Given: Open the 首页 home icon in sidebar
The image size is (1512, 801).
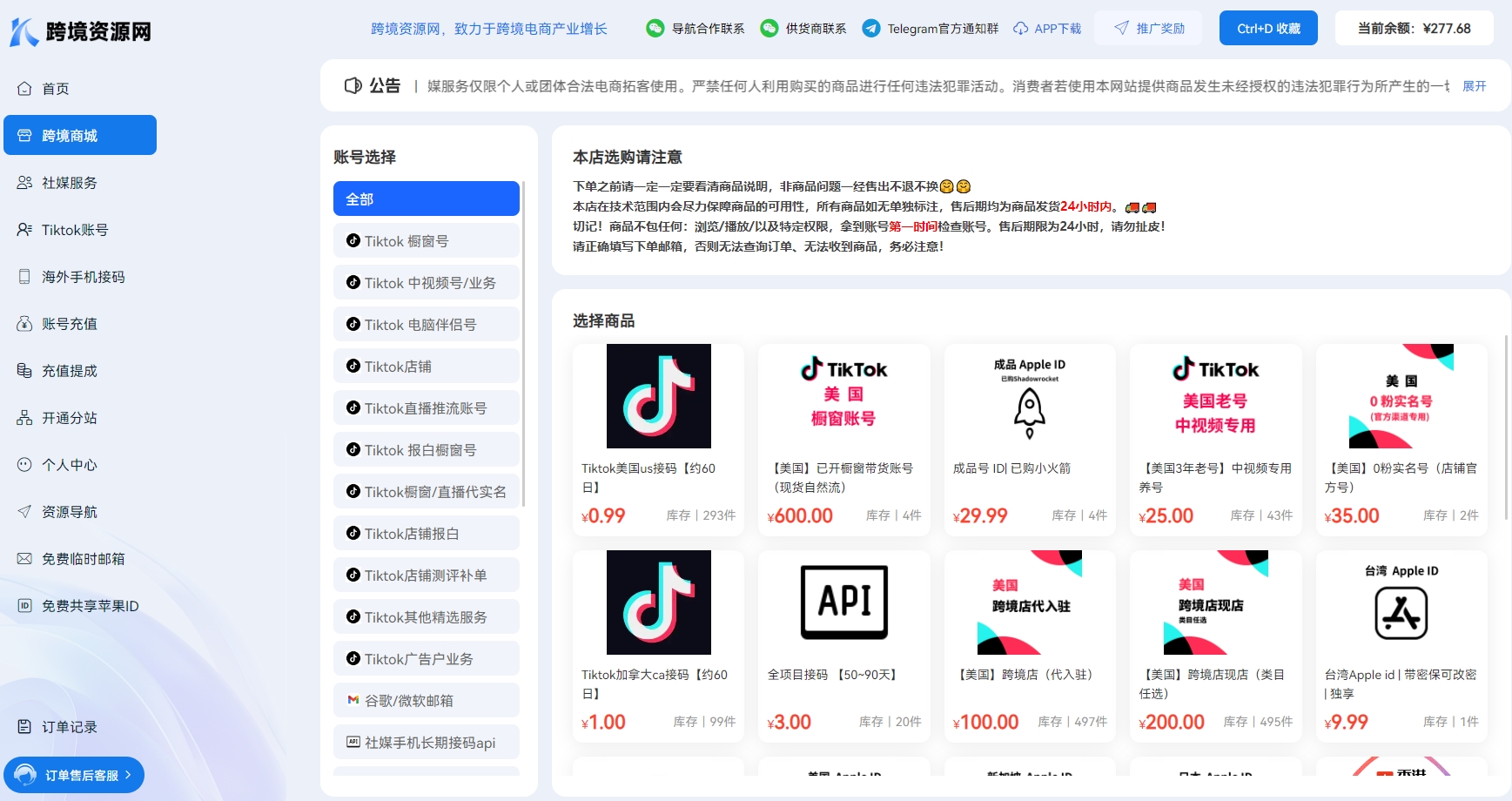Looking at the screenshot, I should click(x=24, y=89).
